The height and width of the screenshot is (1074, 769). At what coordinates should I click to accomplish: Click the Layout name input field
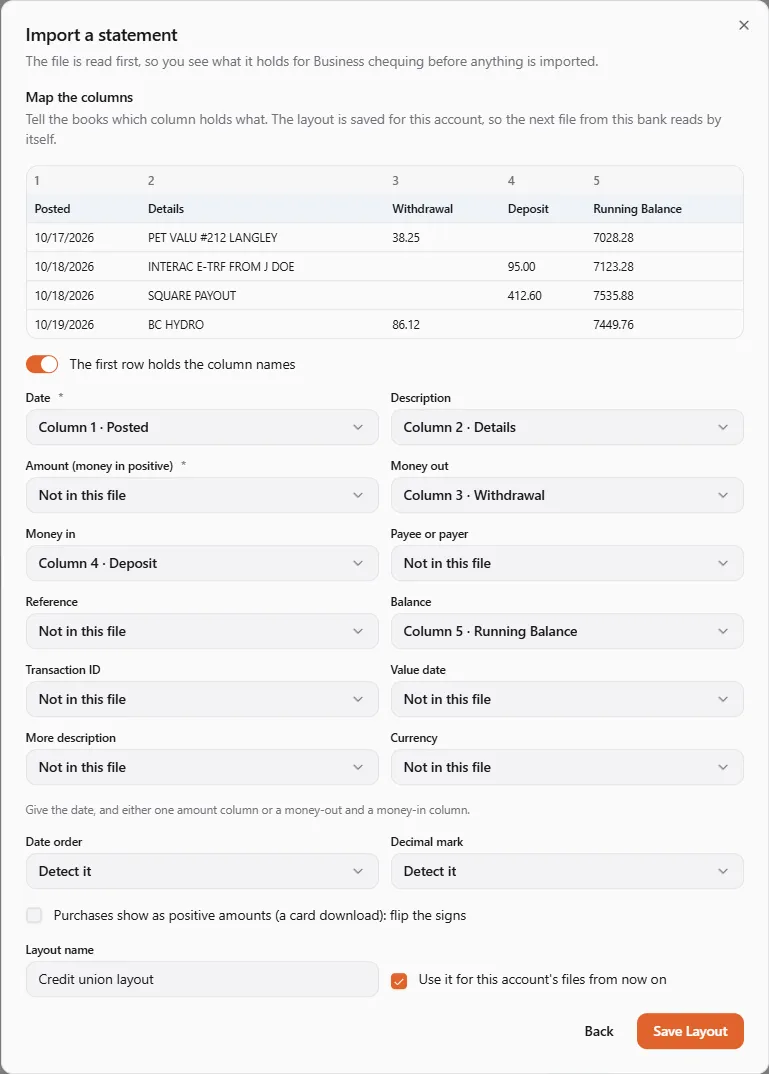202,979
